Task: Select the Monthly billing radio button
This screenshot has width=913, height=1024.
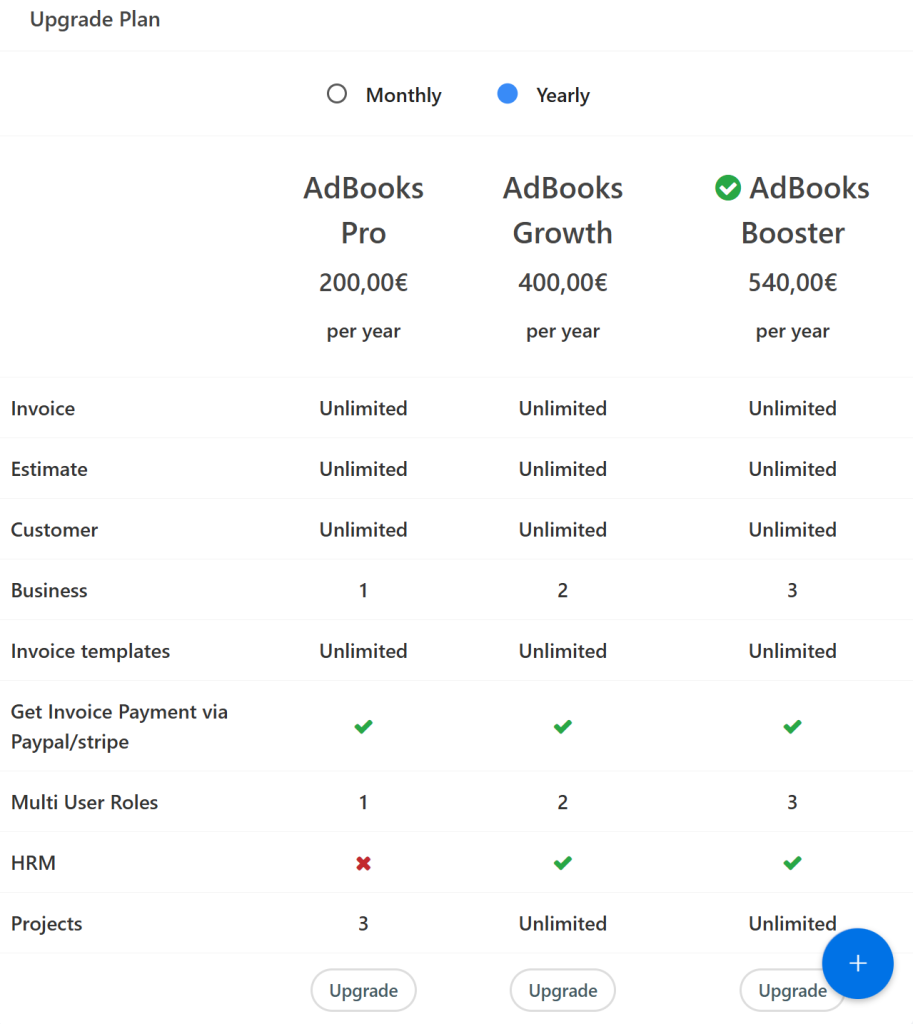Action: click(337, 94)
